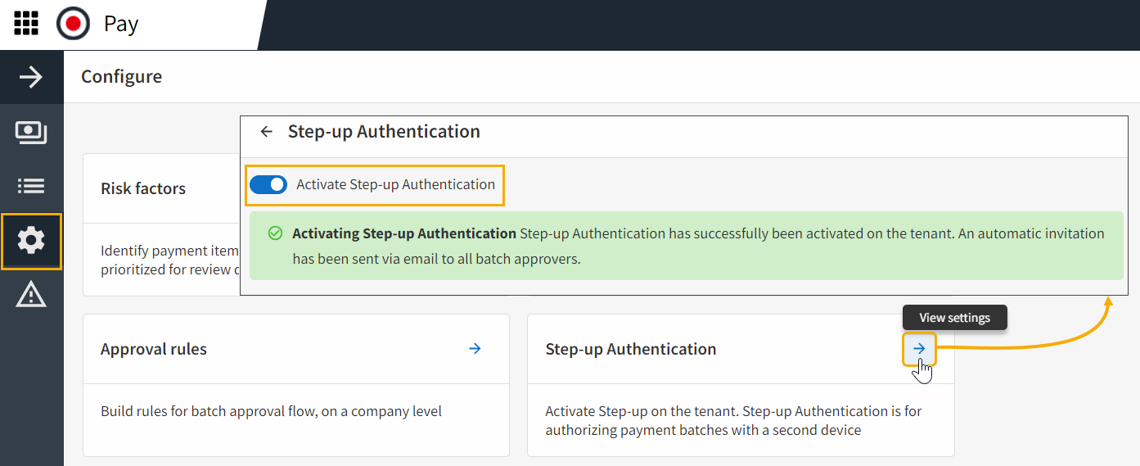Go back from Step-up Authentication panel
The width and height of the screenshot is (1140, 466).
point(266,132)
